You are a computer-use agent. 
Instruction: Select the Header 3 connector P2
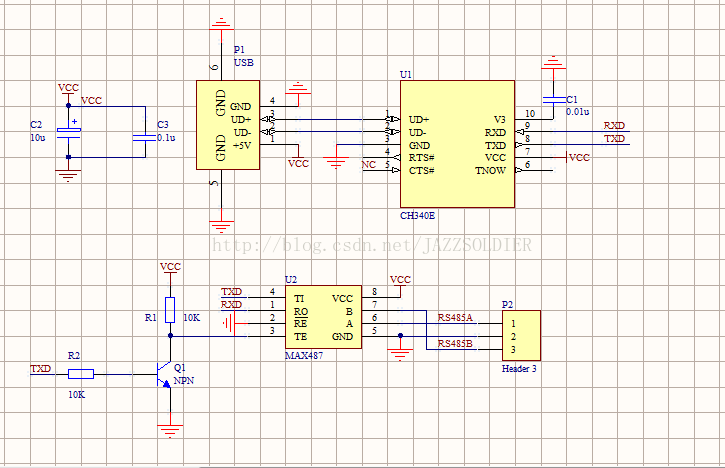pos(521,335)
